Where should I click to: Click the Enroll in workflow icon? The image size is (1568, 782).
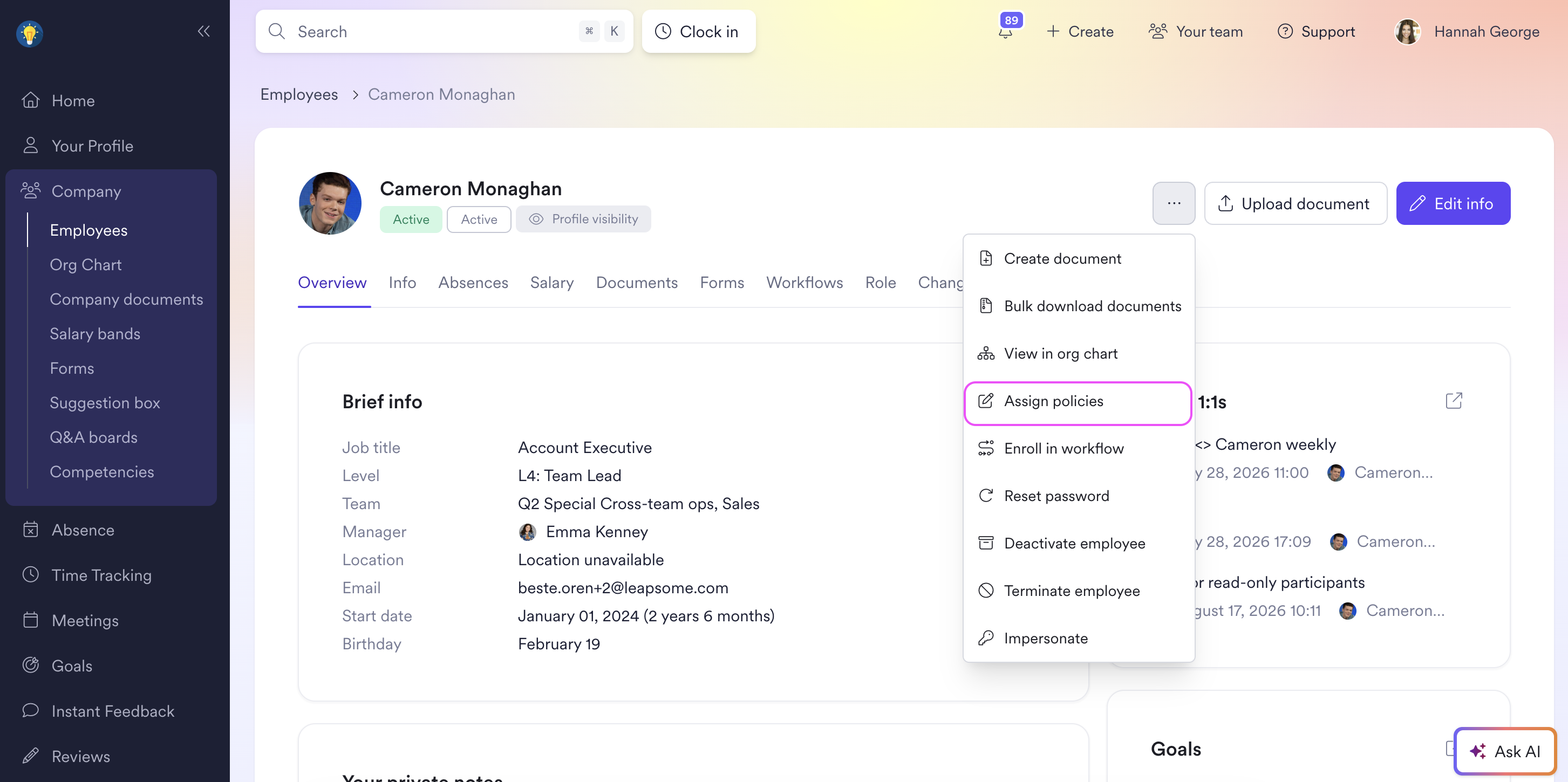(986, 448)
